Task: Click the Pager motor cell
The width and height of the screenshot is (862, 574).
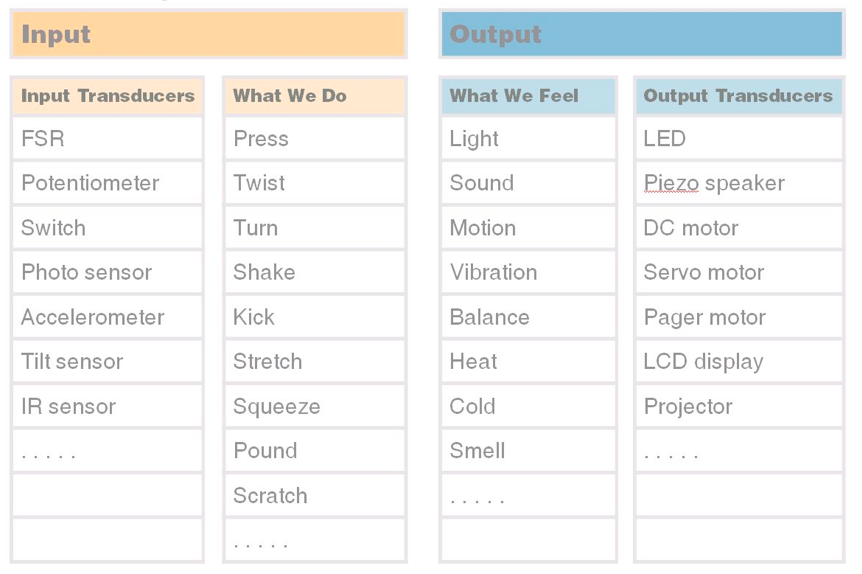Action: point(739,317)
